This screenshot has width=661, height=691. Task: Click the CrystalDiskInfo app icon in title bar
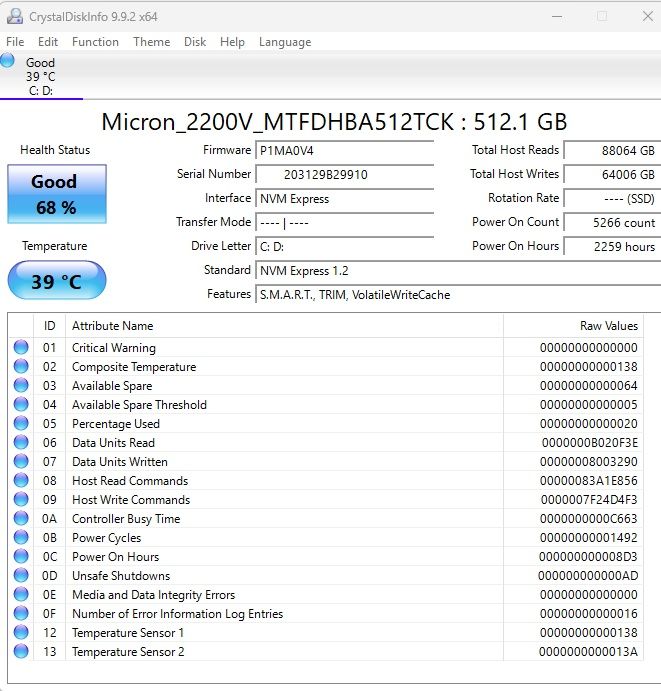tap(15, 16)
